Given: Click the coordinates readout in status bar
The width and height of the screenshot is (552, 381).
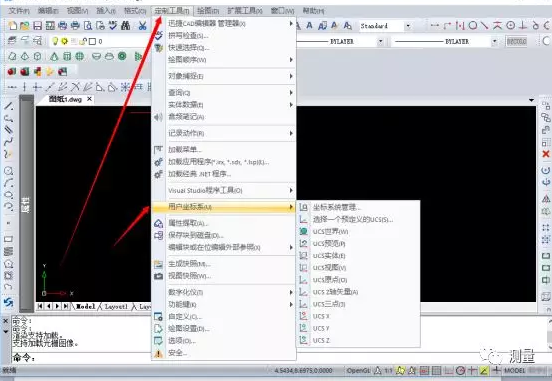Looking at the screenshot, I should (303, 370).
